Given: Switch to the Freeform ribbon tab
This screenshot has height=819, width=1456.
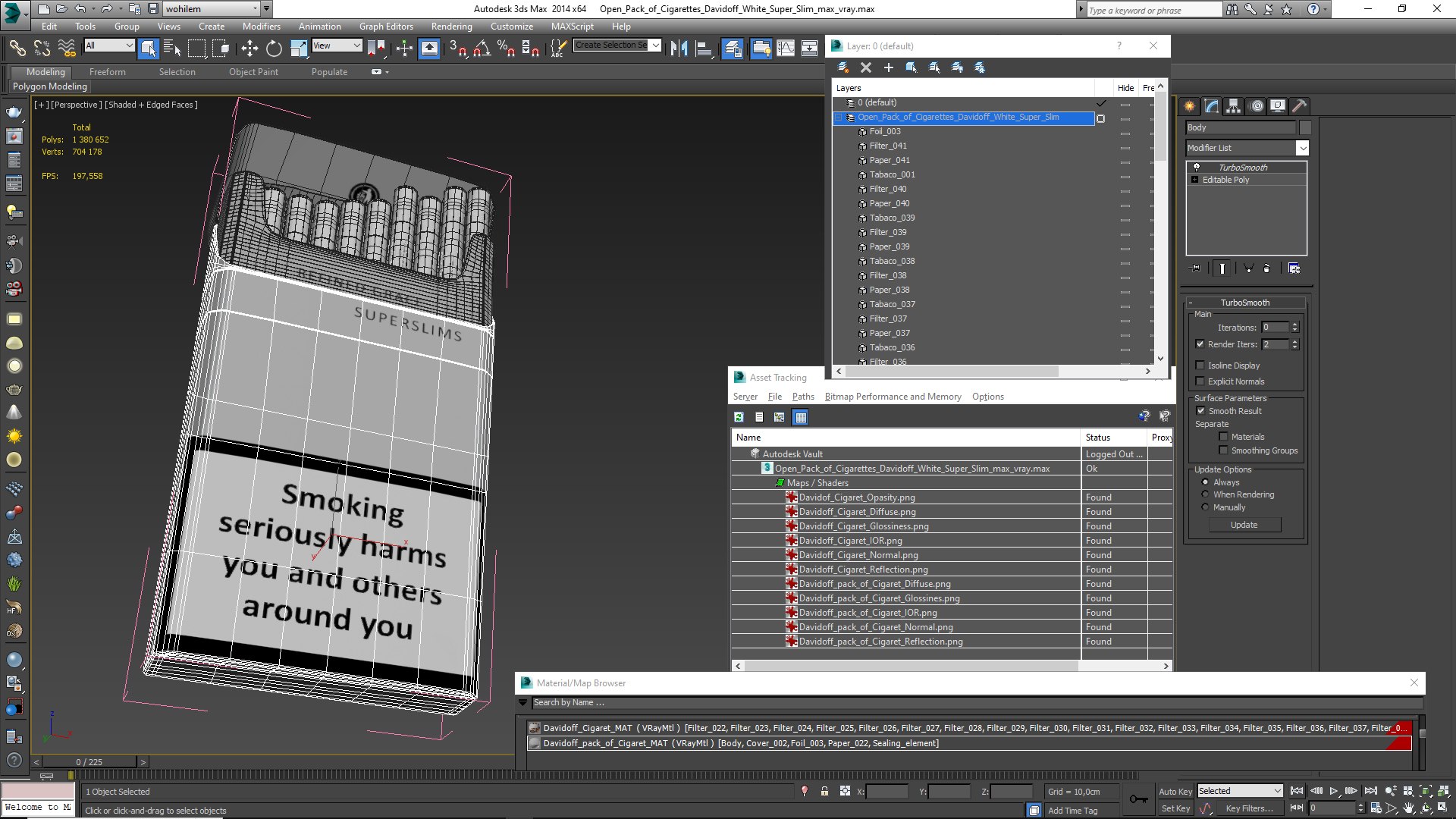Looking at the screenshot, I should click(107, 72).
